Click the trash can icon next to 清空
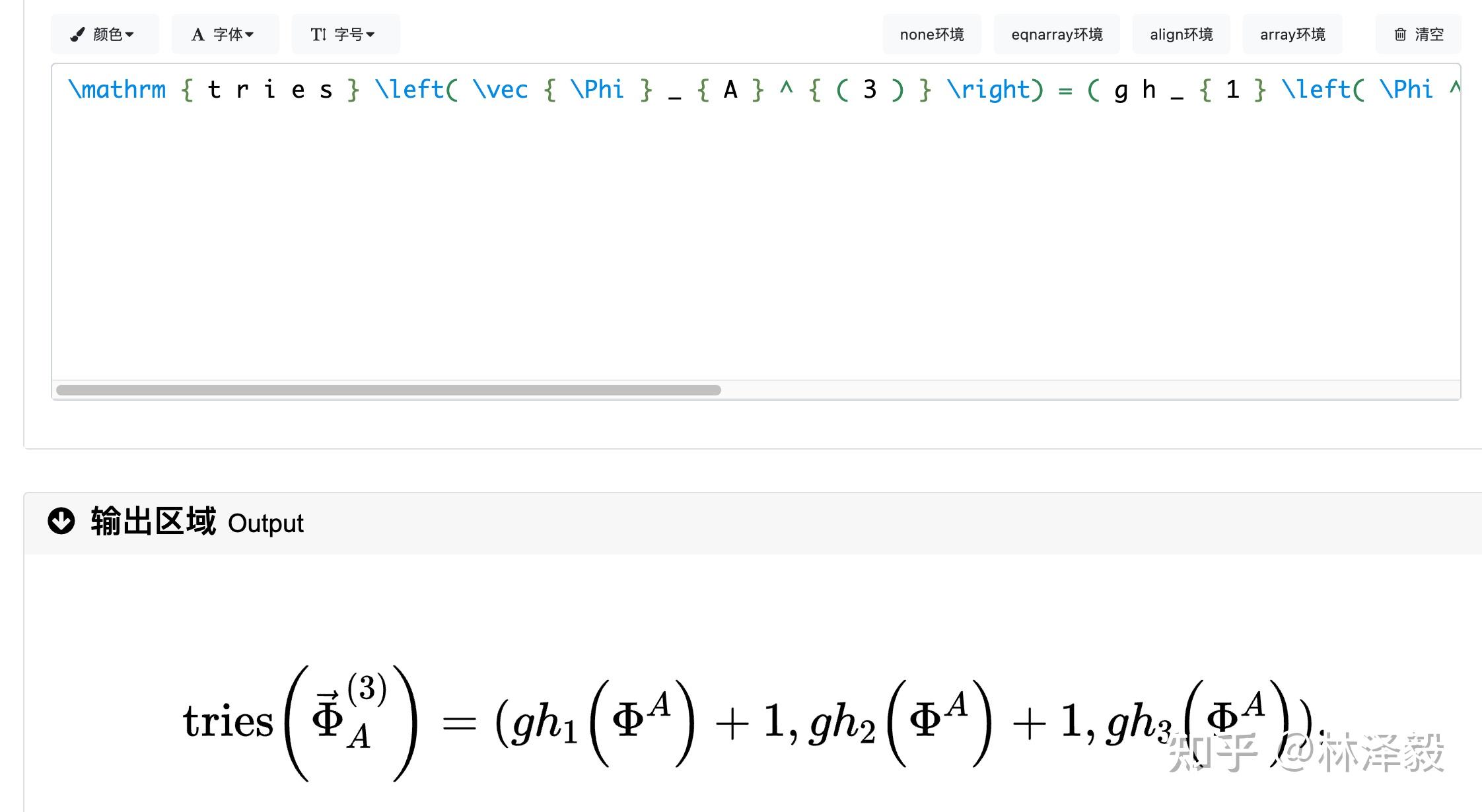The height and width of the screenshot is (812, 1482). tap(1400, 34)
